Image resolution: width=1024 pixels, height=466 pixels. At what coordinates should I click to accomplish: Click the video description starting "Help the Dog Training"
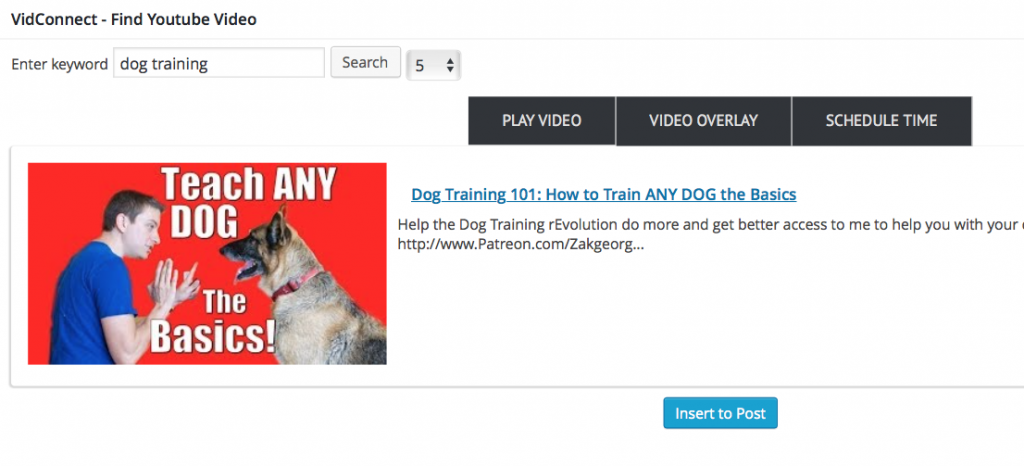[700, 224]
